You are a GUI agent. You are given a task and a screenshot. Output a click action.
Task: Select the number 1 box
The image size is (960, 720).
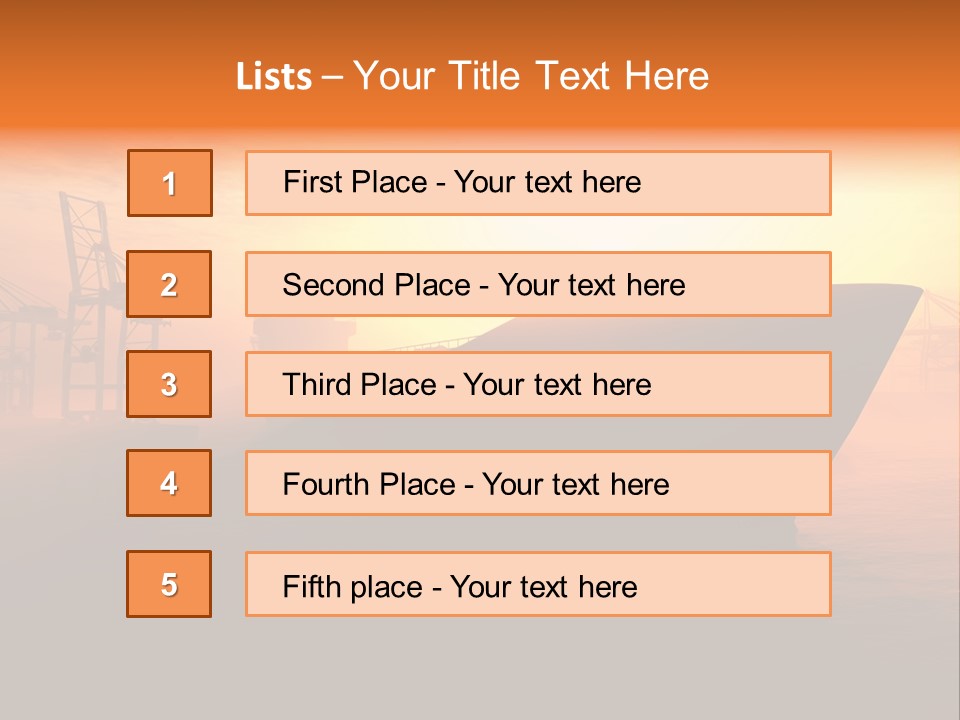point(170,183)
